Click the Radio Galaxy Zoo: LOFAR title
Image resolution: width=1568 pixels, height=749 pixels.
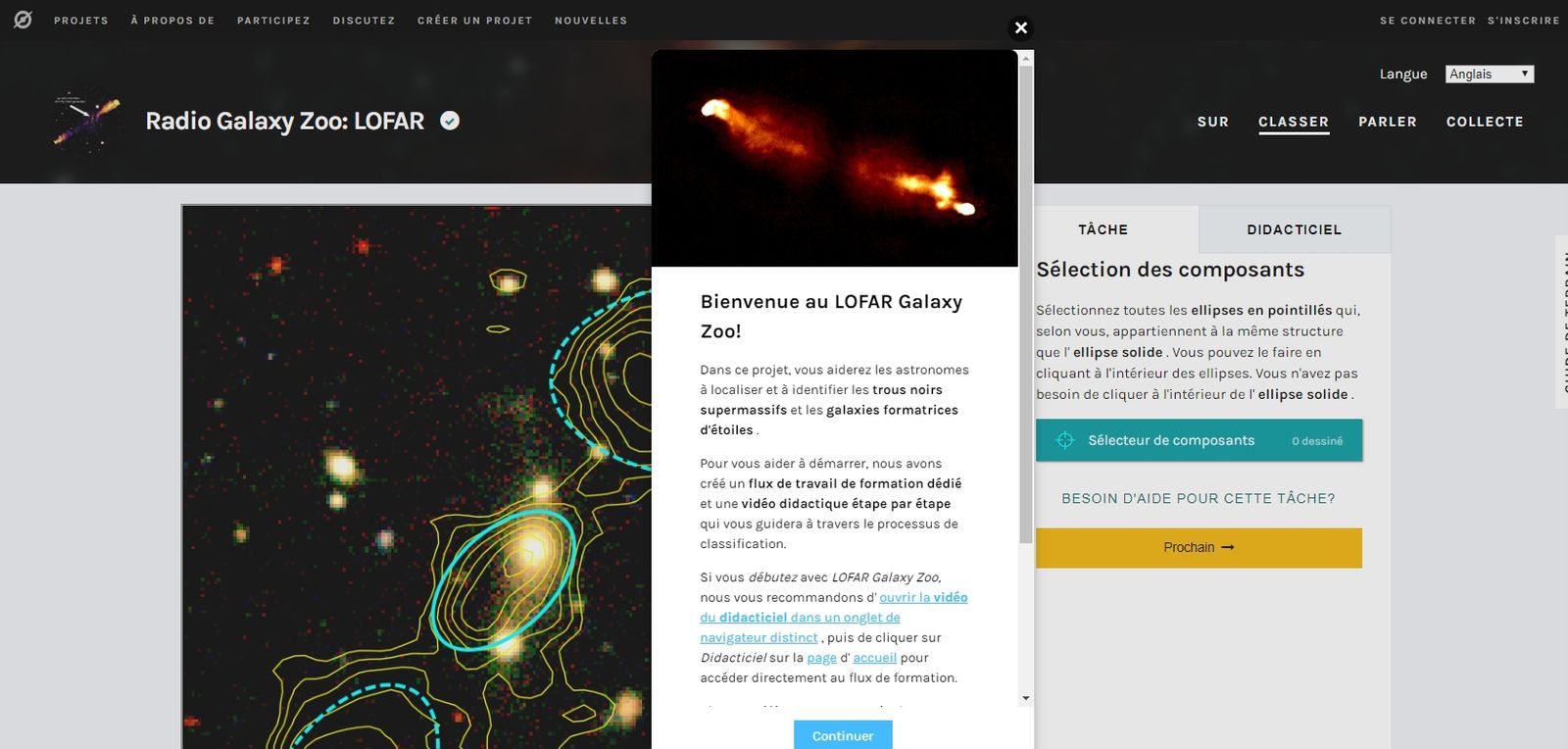point(285,121)
